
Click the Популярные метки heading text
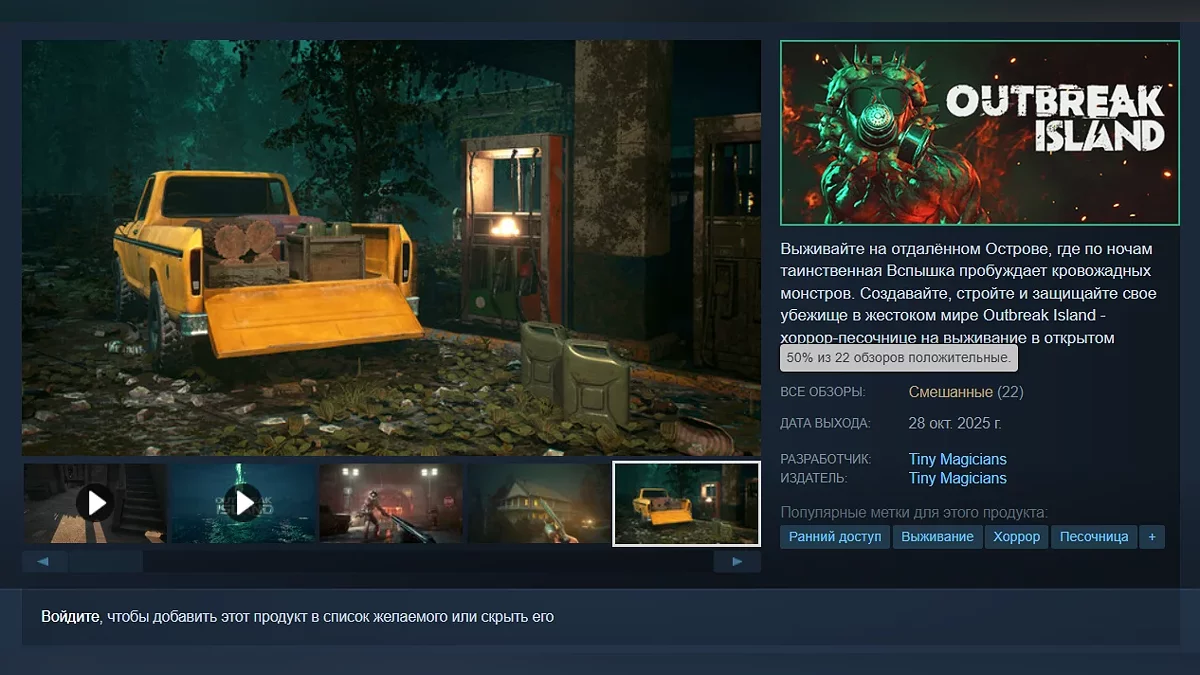(x=914, y=512)
